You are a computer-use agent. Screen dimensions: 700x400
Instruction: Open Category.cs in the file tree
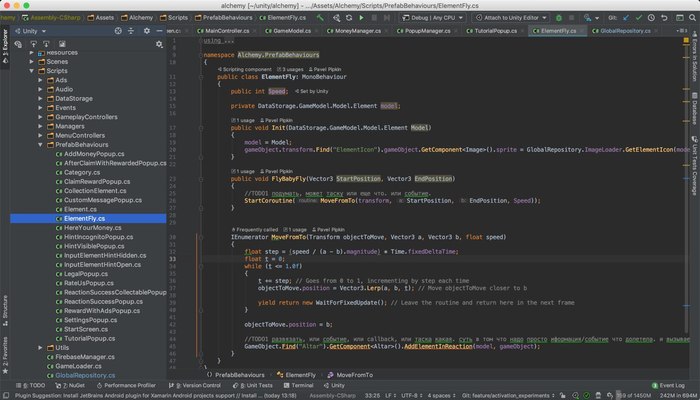[84, 172]
